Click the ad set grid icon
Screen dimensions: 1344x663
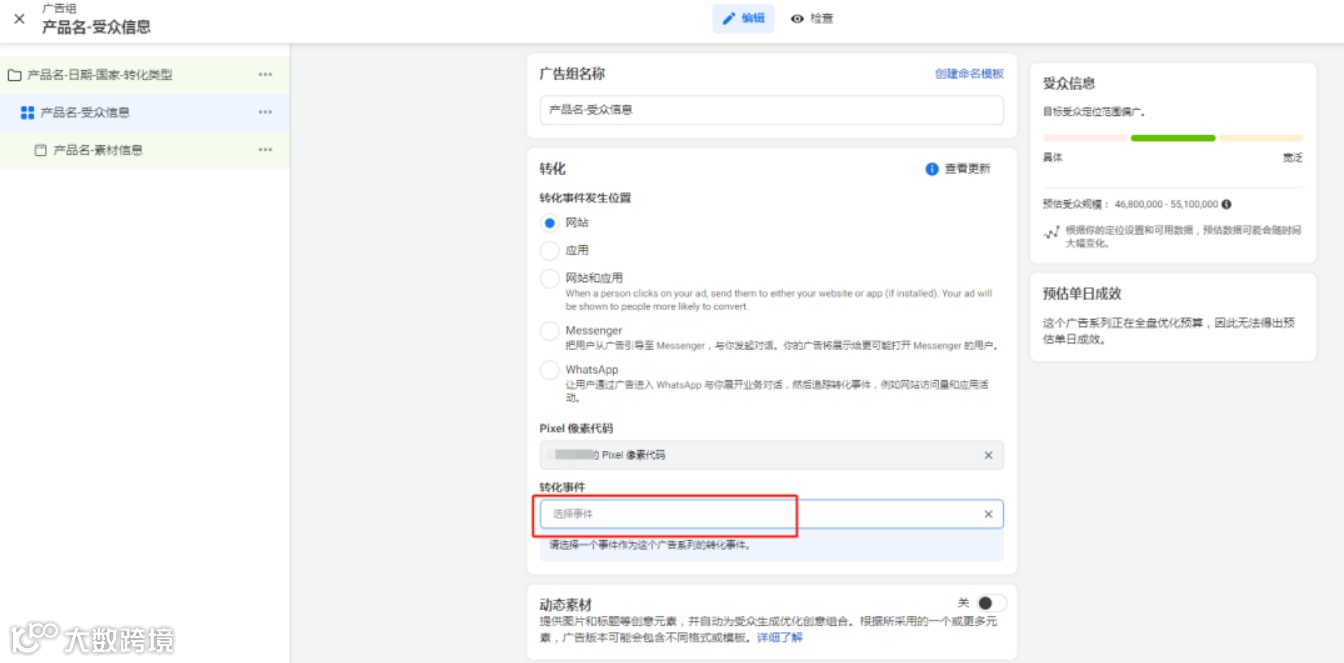pyautogui.click(x=28, y=113)
